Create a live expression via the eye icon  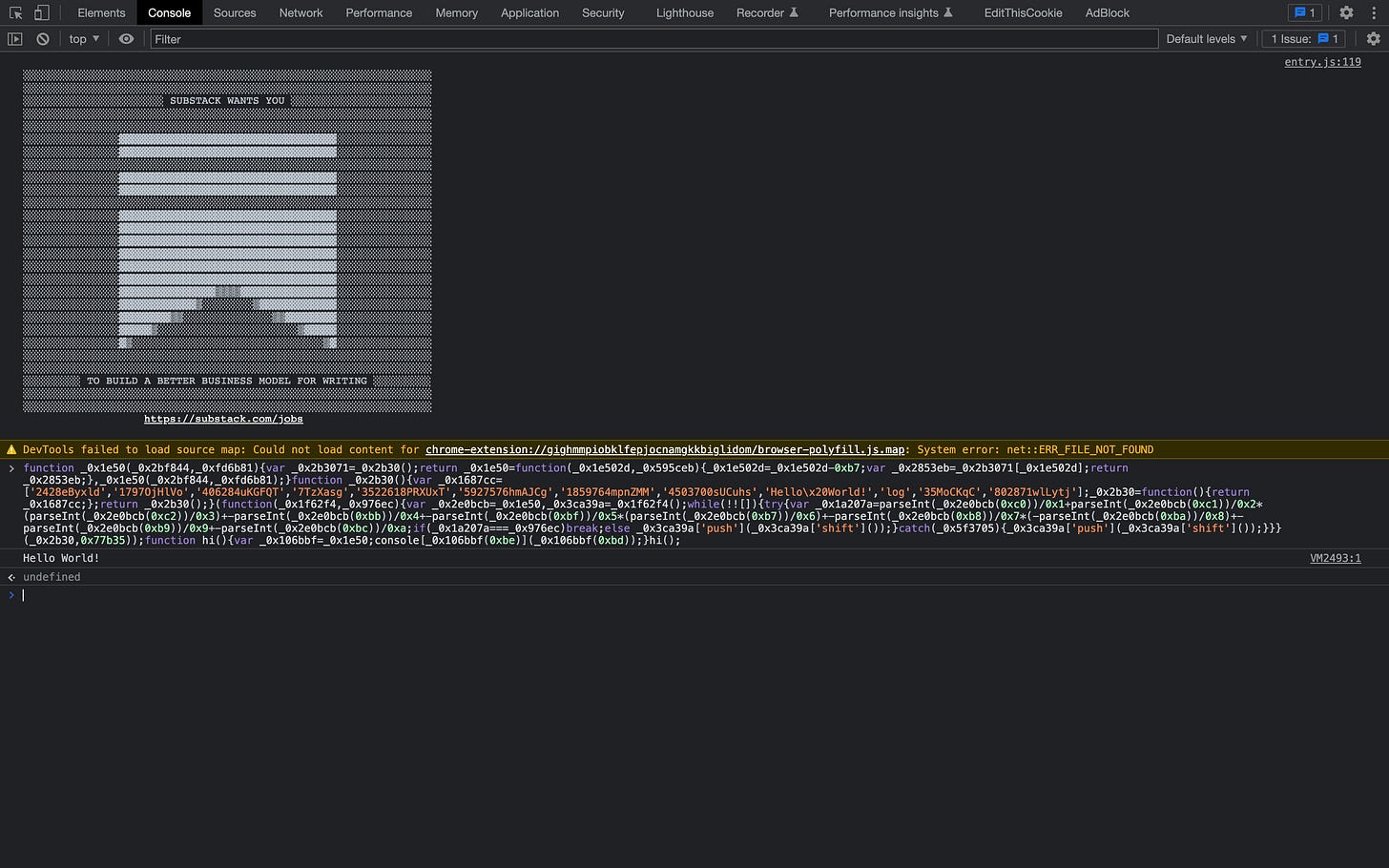coord(125,38)
